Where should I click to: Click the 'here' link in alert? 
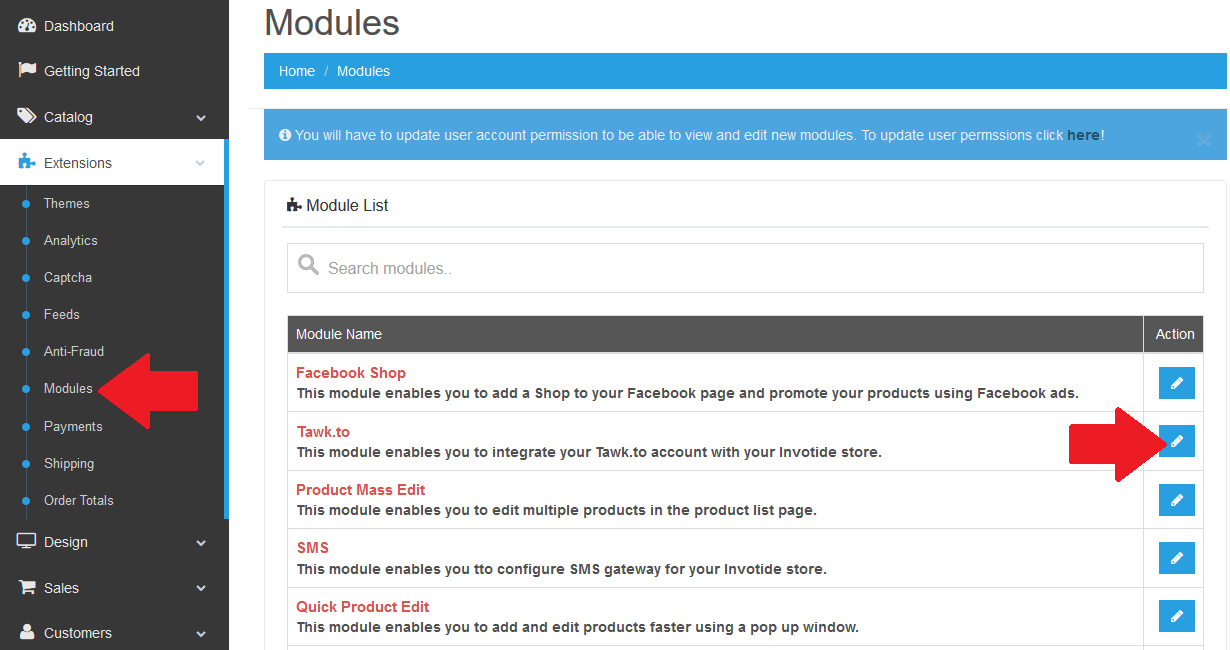pyautogui.click(x=1083, y=135)
